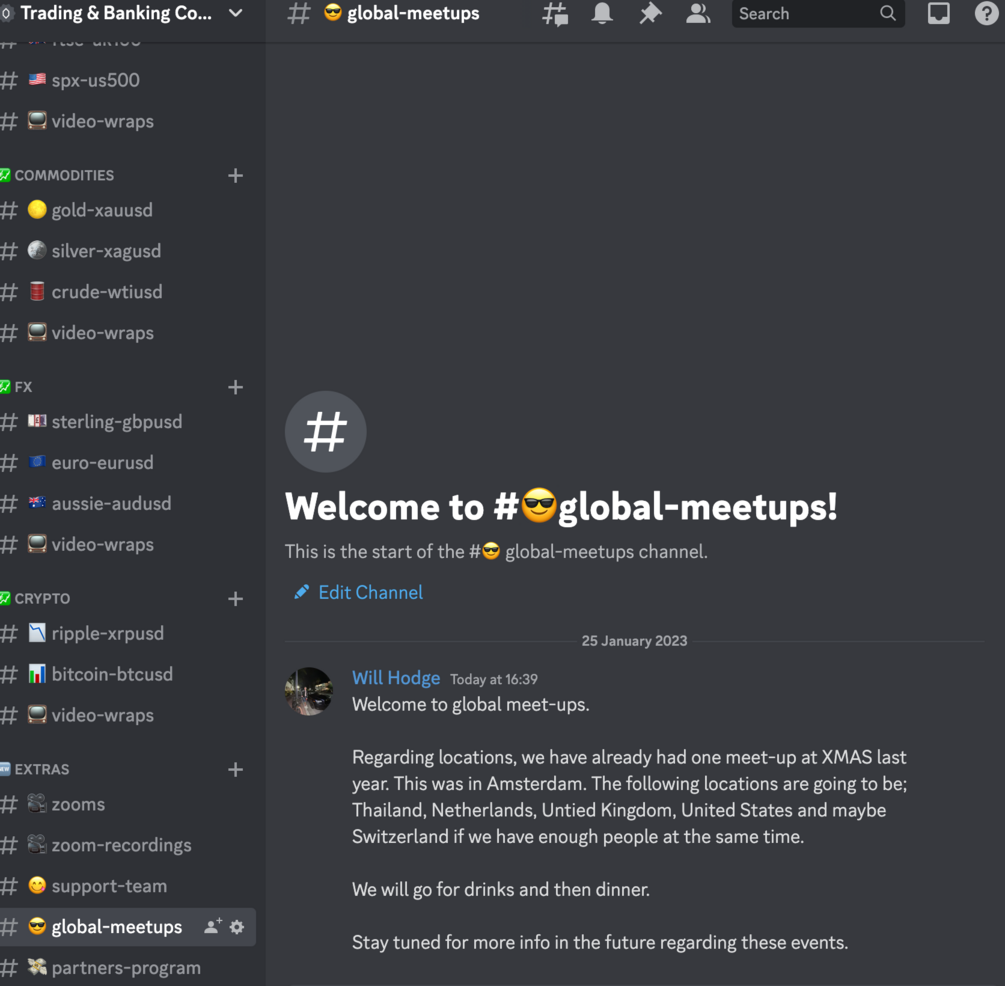Open Will Hodge's username profile
Viewport: 1005px width, 986px height.
tap(396, 678)
